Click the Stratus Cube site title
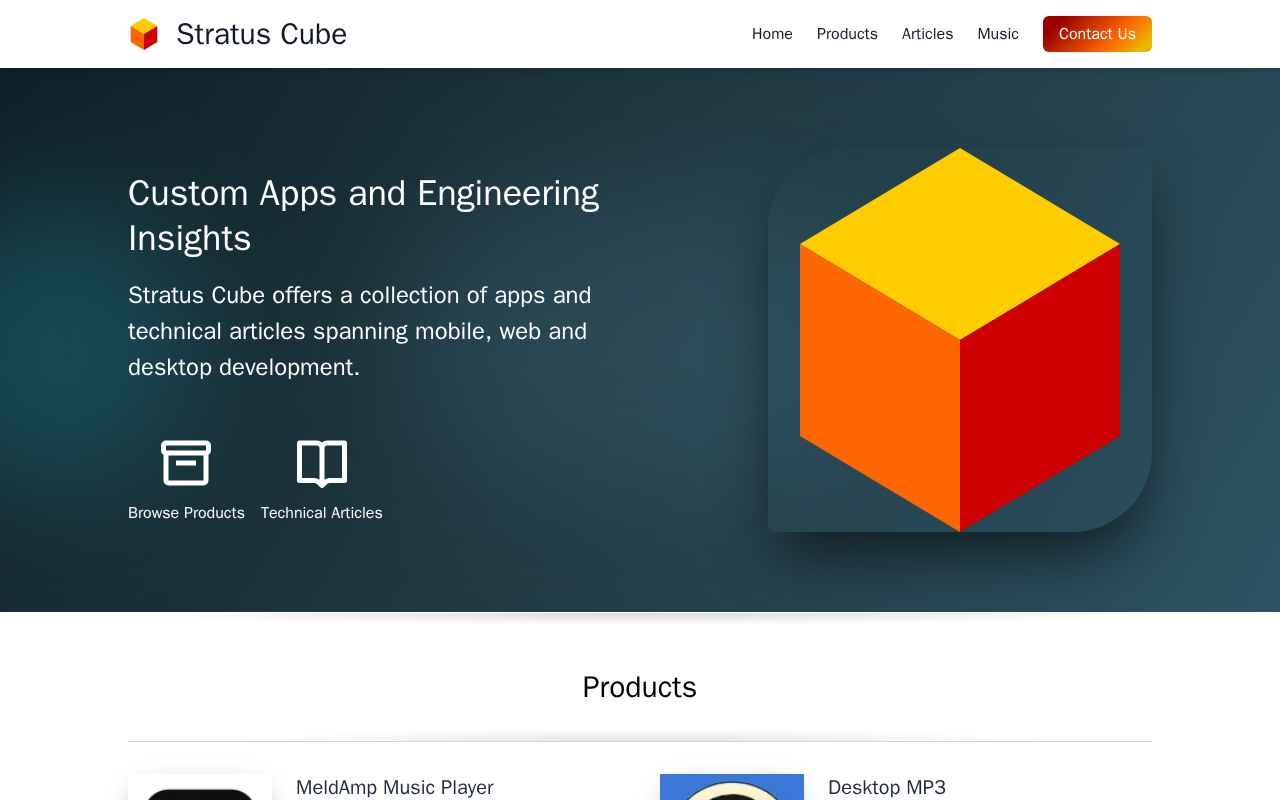This screenshot has width=1280, height=800. click(x=261, y=34)
